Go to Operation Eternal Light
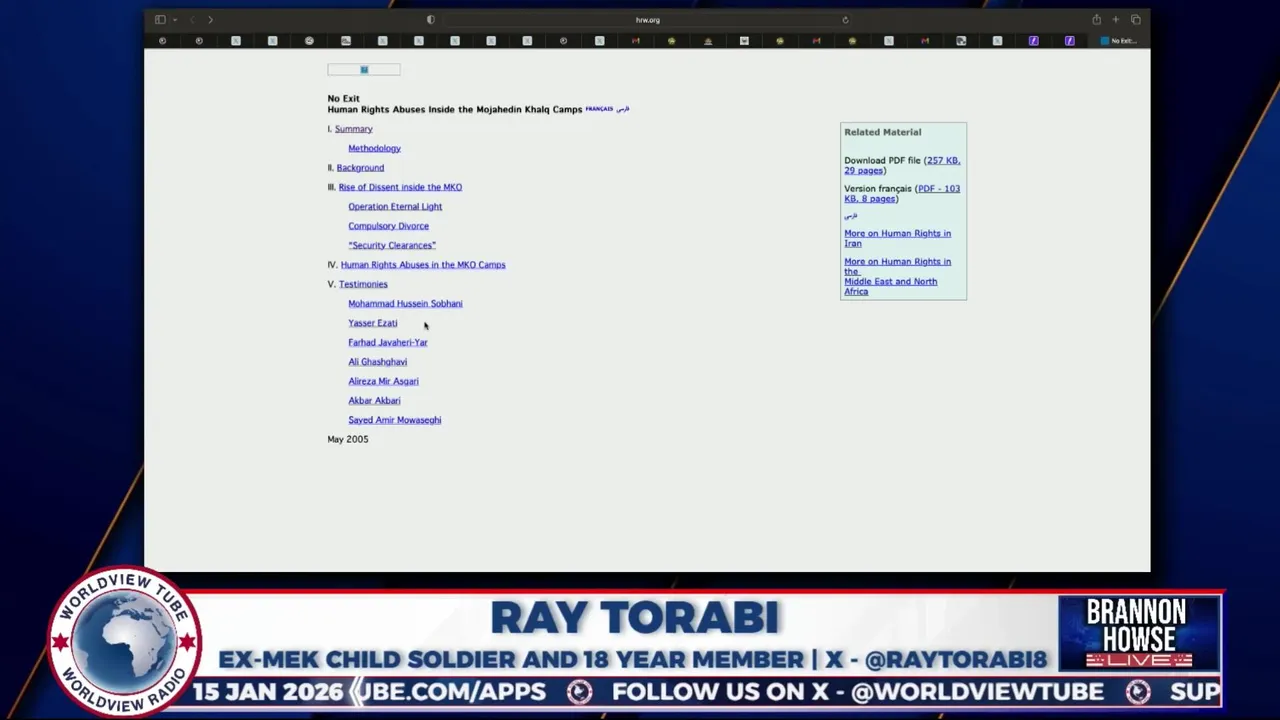 click(x=395, y=207)
